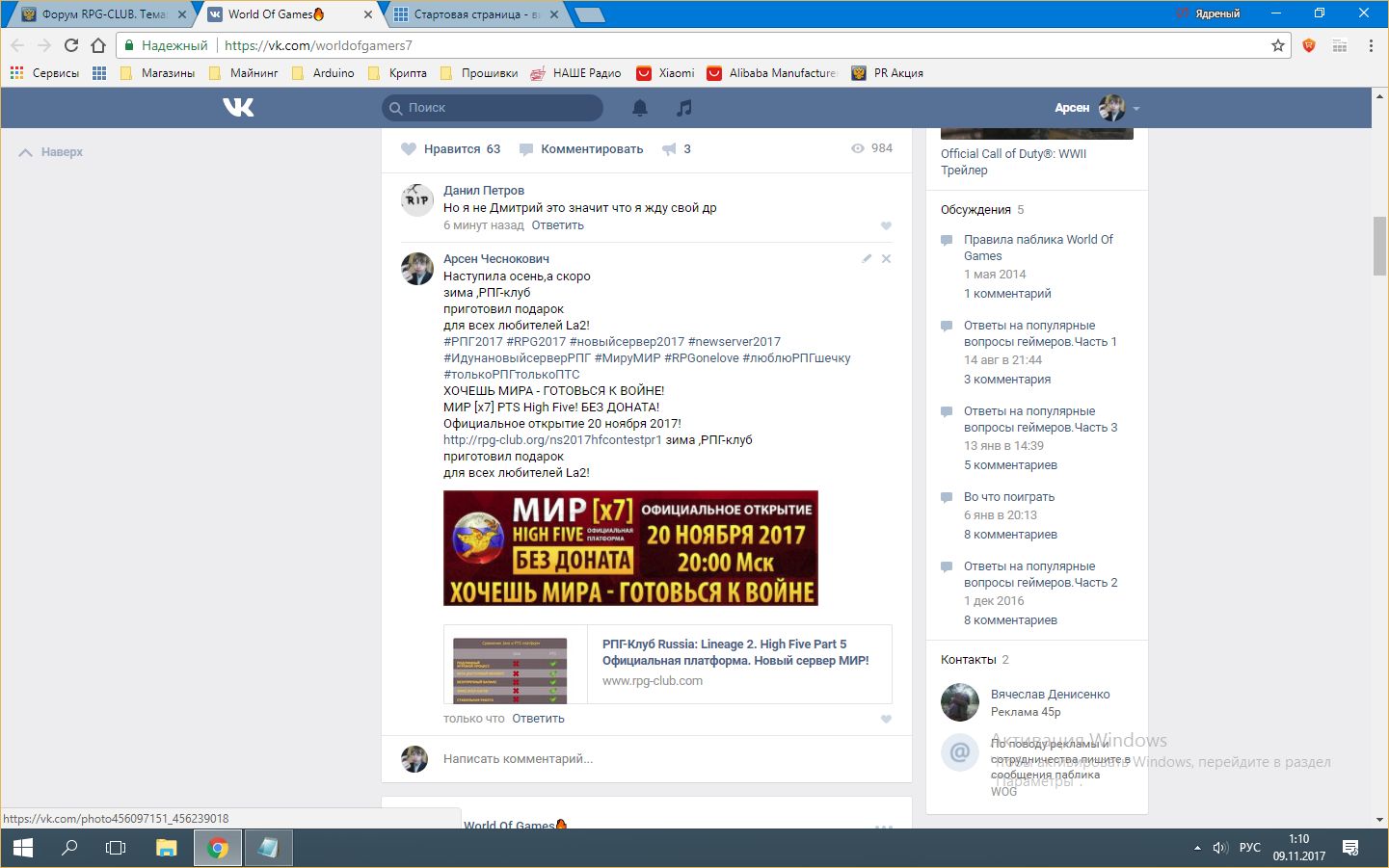This screenshot has height=868, width=1389.
Task: Delete Арсен Чеснокович's comment with X icon
Action: (x=886, y=258)
